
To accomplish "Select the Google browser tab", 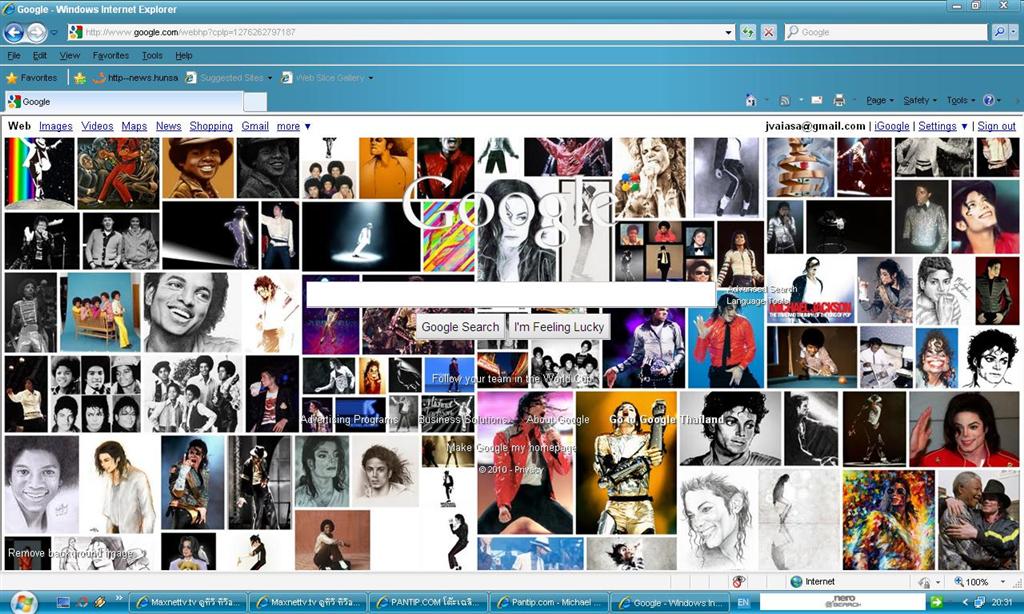I will pos(124,101).
